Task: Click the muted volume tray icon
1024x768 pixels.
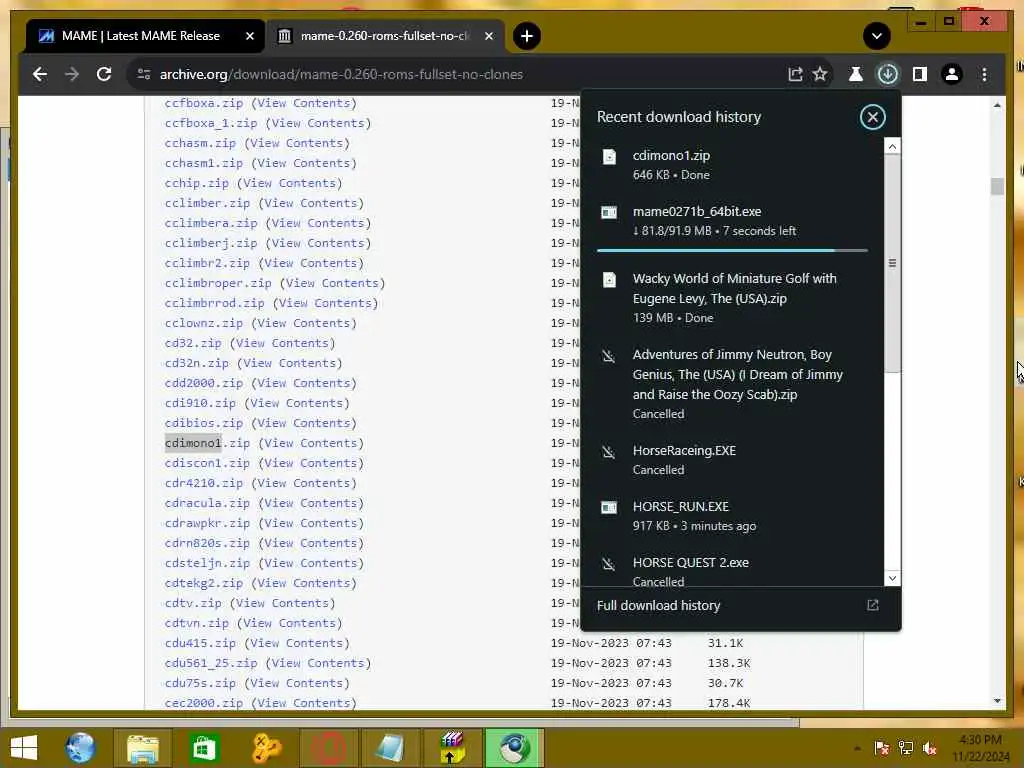Action: coord(930,748)
